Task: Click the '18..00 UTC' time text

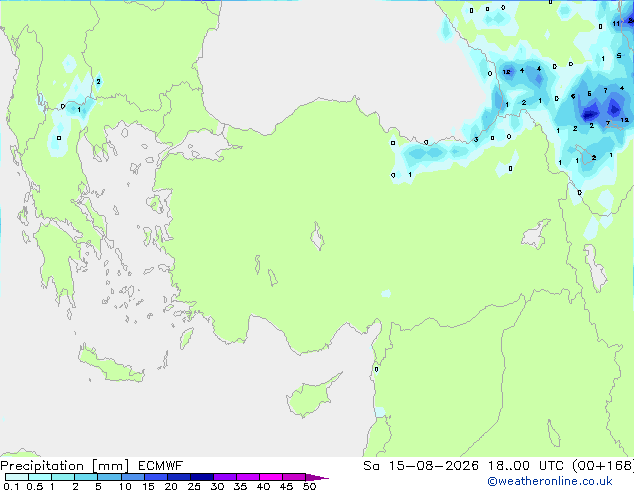Action: click(526, 466)
